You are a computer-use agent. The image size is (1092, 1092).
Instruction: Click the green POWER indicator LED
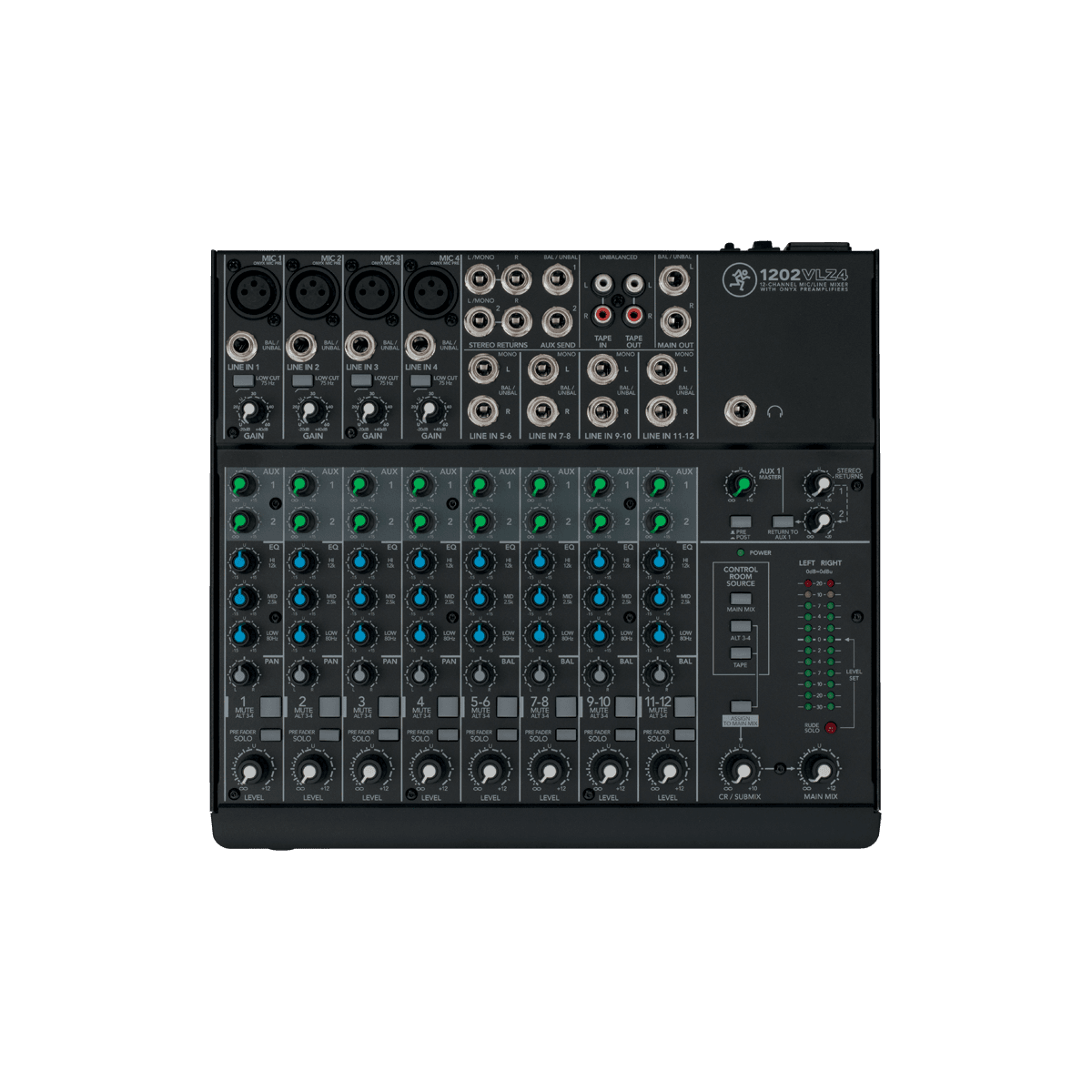point(741,552)
